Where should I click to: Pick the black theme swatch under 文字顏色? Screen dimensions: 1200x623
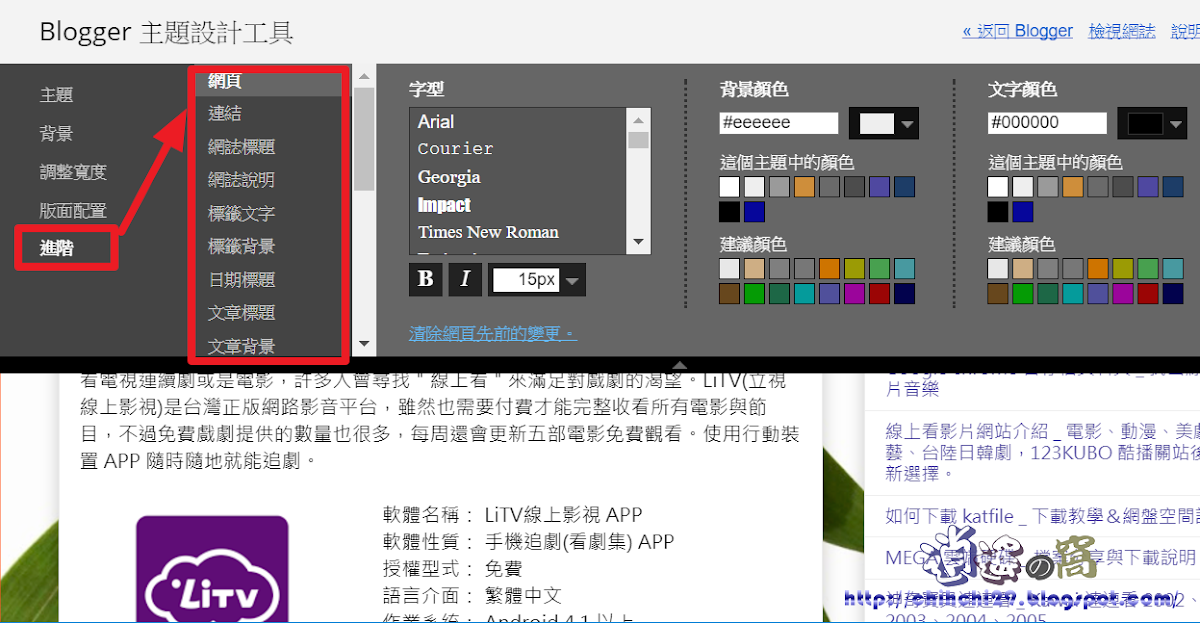tap(997, 212)
